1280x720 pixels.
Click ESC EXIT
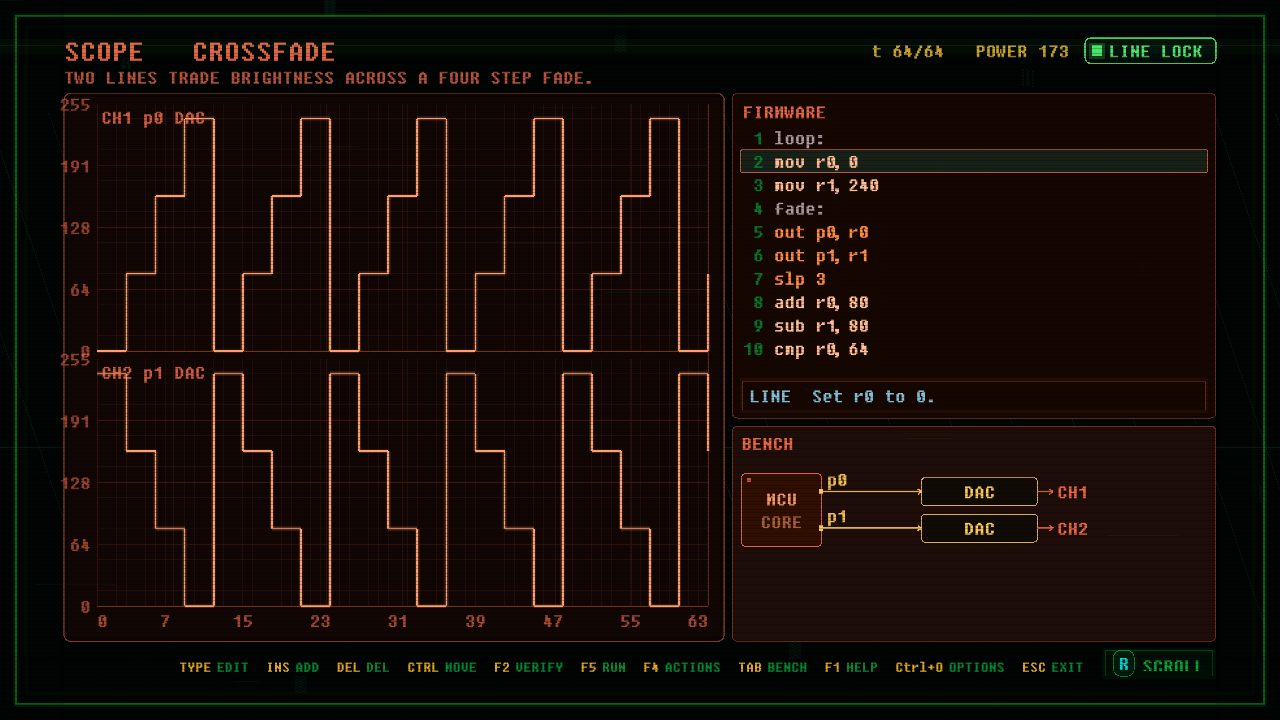1052,667
